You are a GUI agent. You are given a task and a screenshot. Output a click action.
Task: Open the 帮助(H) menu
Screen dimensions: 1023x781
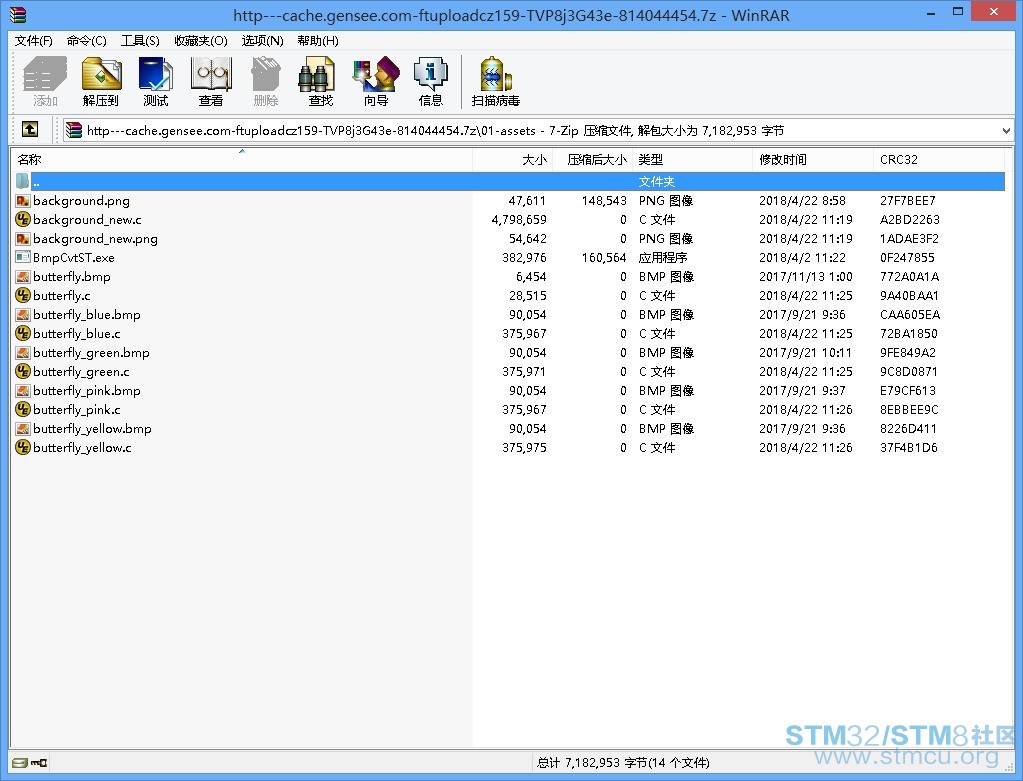click(318, 40)
